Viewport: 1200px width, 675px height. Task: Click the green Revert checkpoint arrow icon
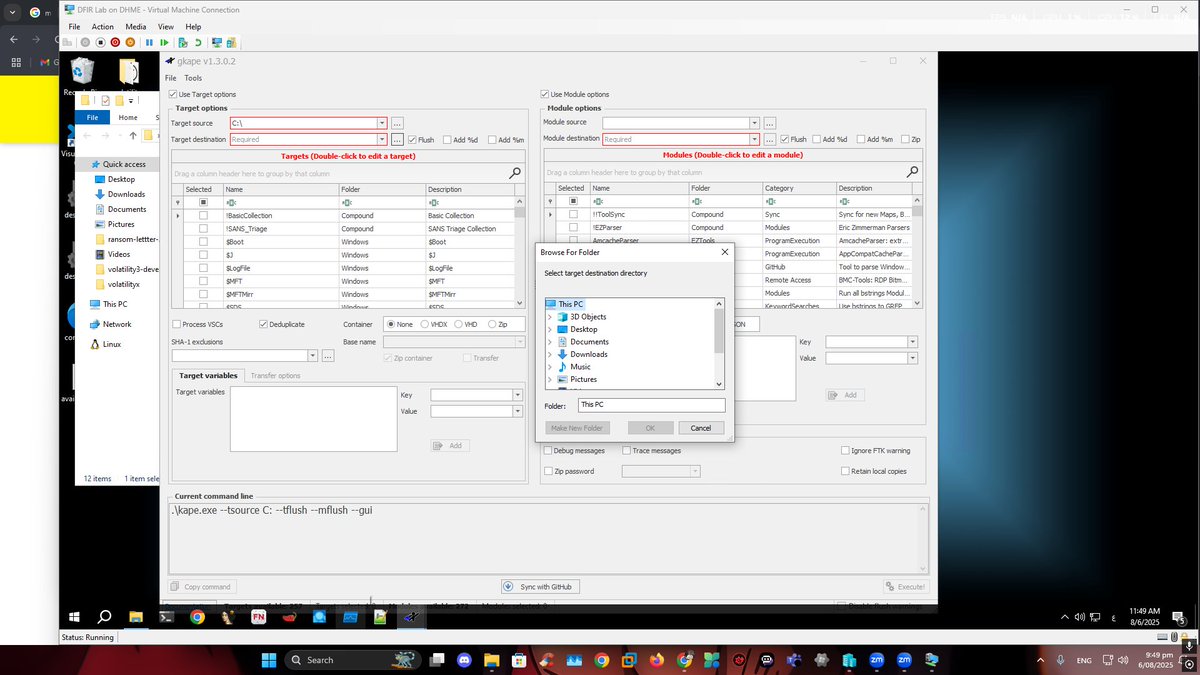coord(198,42)
